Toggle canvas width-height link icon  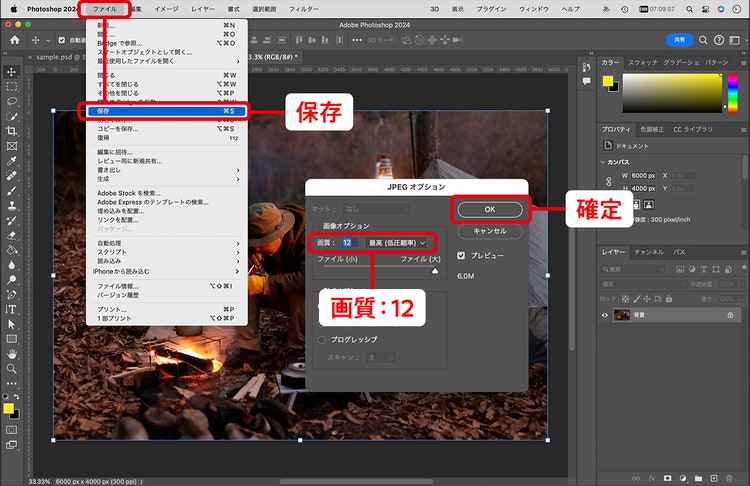pyautogui.click(x=608, y=182)
